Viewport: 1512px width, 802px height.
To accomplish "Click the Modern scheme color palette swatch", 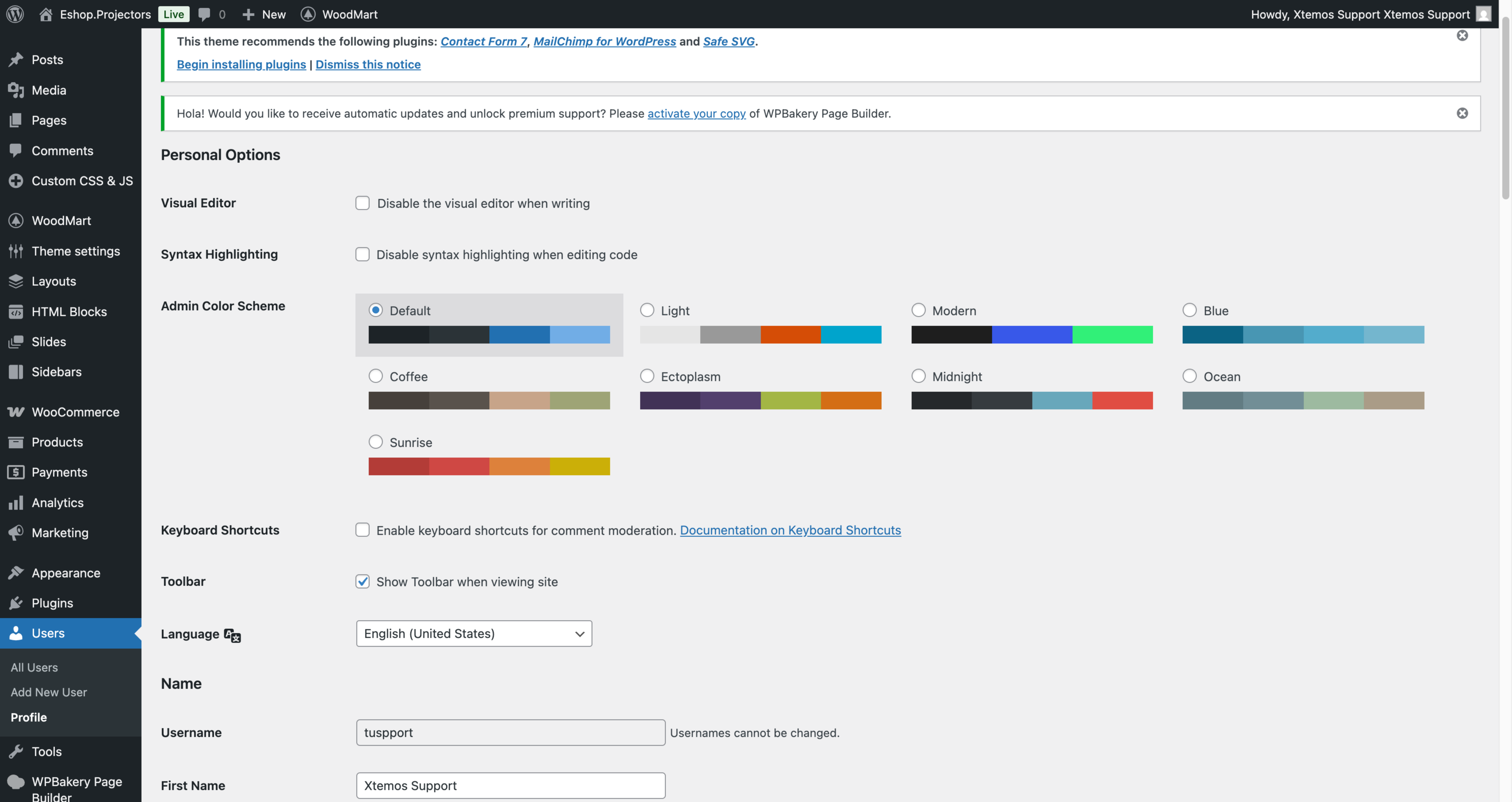I will pos(1032,335).
